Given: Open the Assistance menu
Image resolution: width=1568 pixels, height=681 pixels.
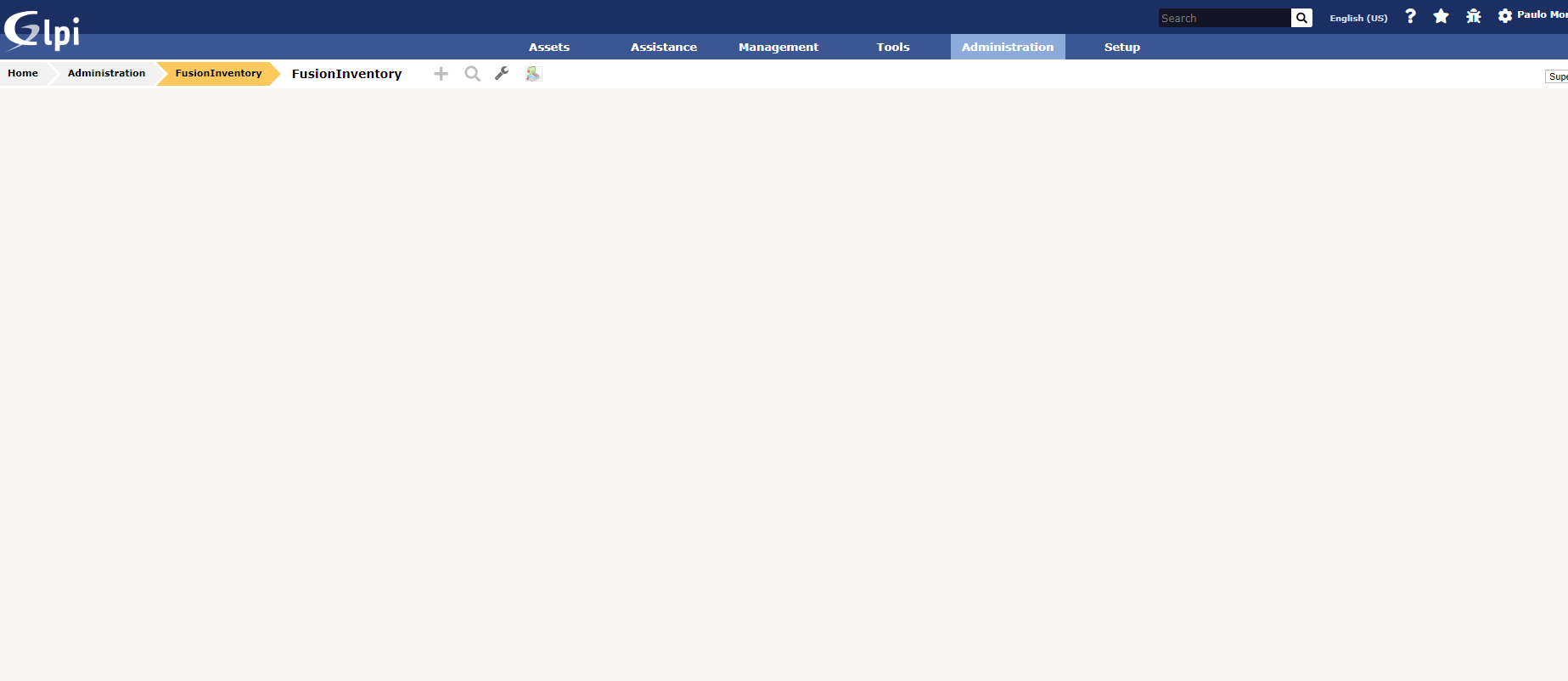Looking at the screenshot, I should (x=664, y=47).
